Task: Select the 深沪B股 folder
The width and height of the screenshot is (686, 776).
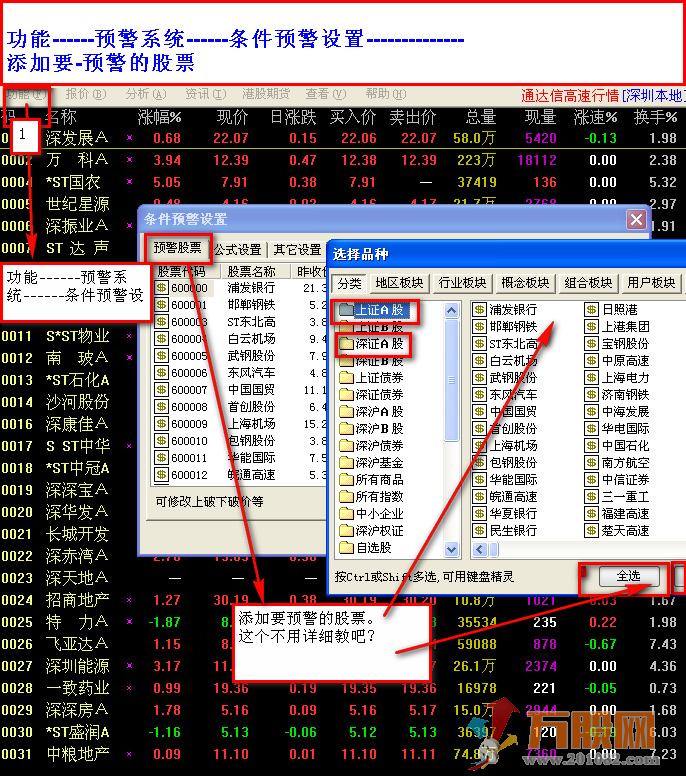Action: pos(372,429)
